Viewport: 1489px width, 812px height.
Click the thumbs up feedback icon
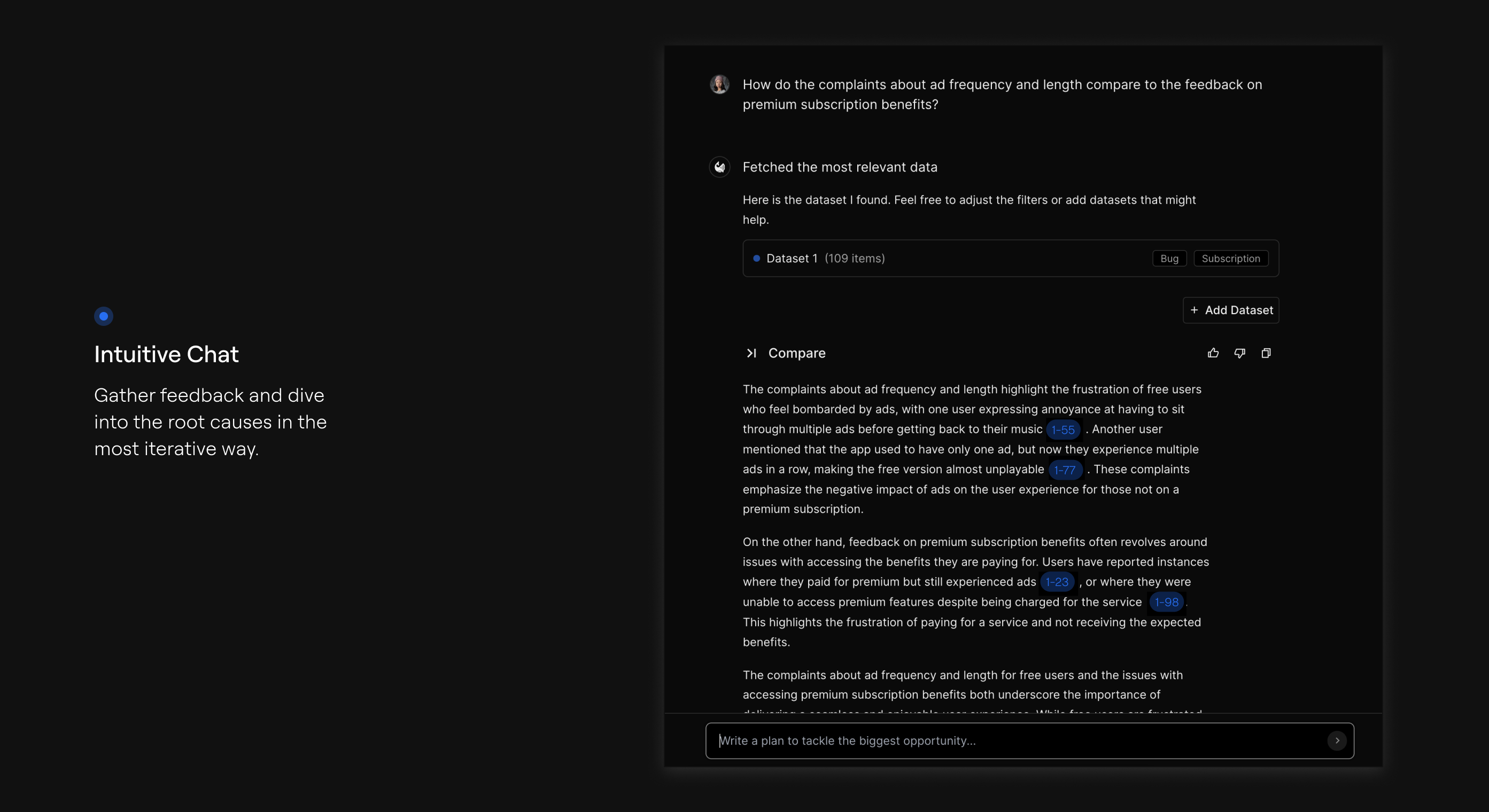point(1213,353)
